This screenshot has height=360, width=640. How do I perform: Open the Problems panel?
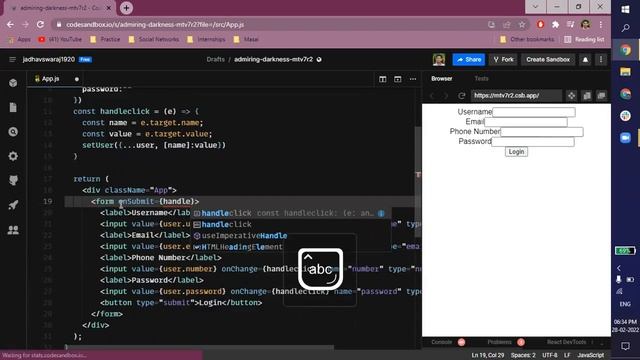point(499,342)
